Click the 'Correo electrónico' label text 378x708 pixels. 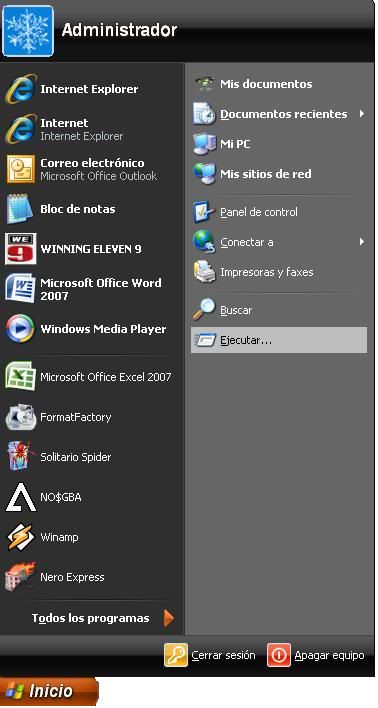(92, 163)
